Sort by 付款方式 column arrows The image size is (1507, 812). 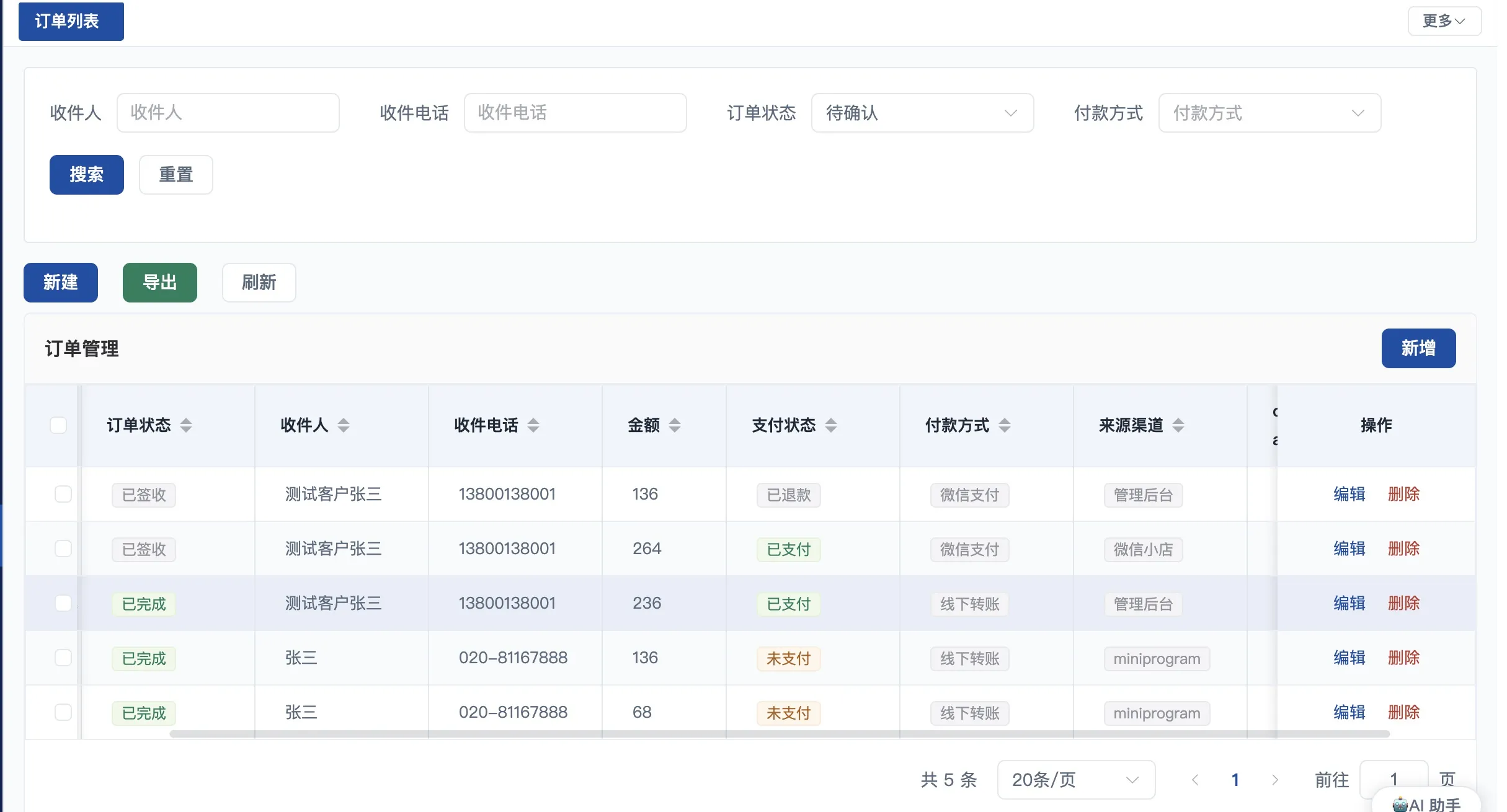point(1005,425)
